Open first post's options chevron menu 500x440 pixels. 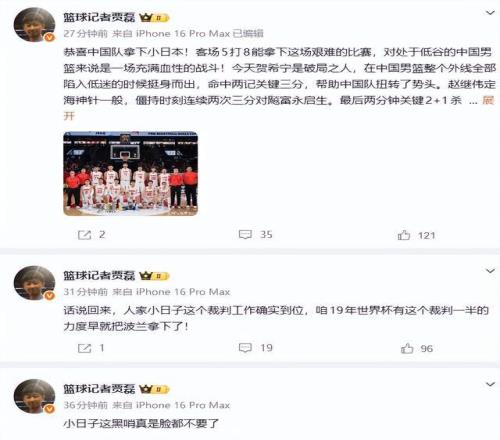pyautogui.click(x=490, y=13)
